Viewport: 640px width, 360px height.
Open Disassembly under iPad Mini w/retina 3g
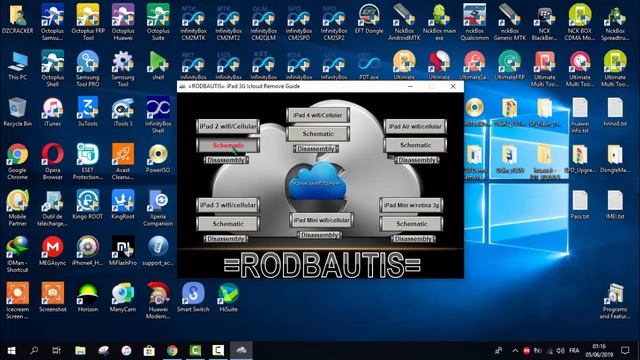(413, 238)
